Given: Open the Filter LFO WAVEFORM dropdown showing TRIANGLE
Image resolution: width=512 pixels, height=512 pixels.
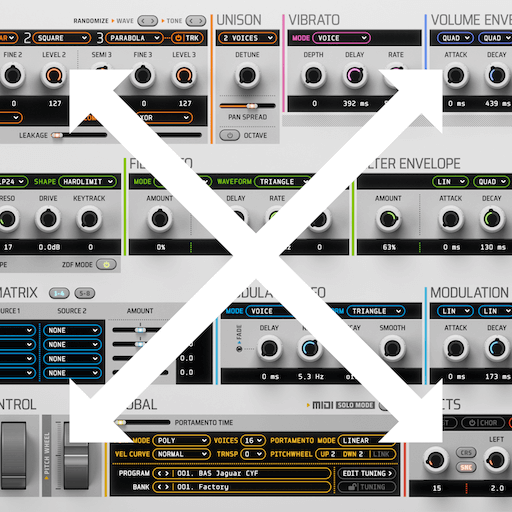Looking at the screenshot, I should click(283, 182).
